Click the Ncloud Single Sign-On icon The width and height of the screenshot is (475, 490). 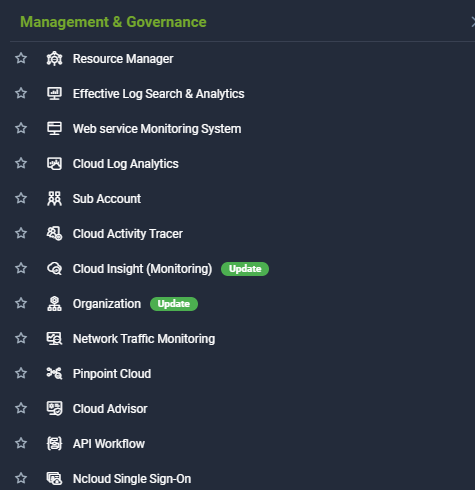click(x=54, y=479)
